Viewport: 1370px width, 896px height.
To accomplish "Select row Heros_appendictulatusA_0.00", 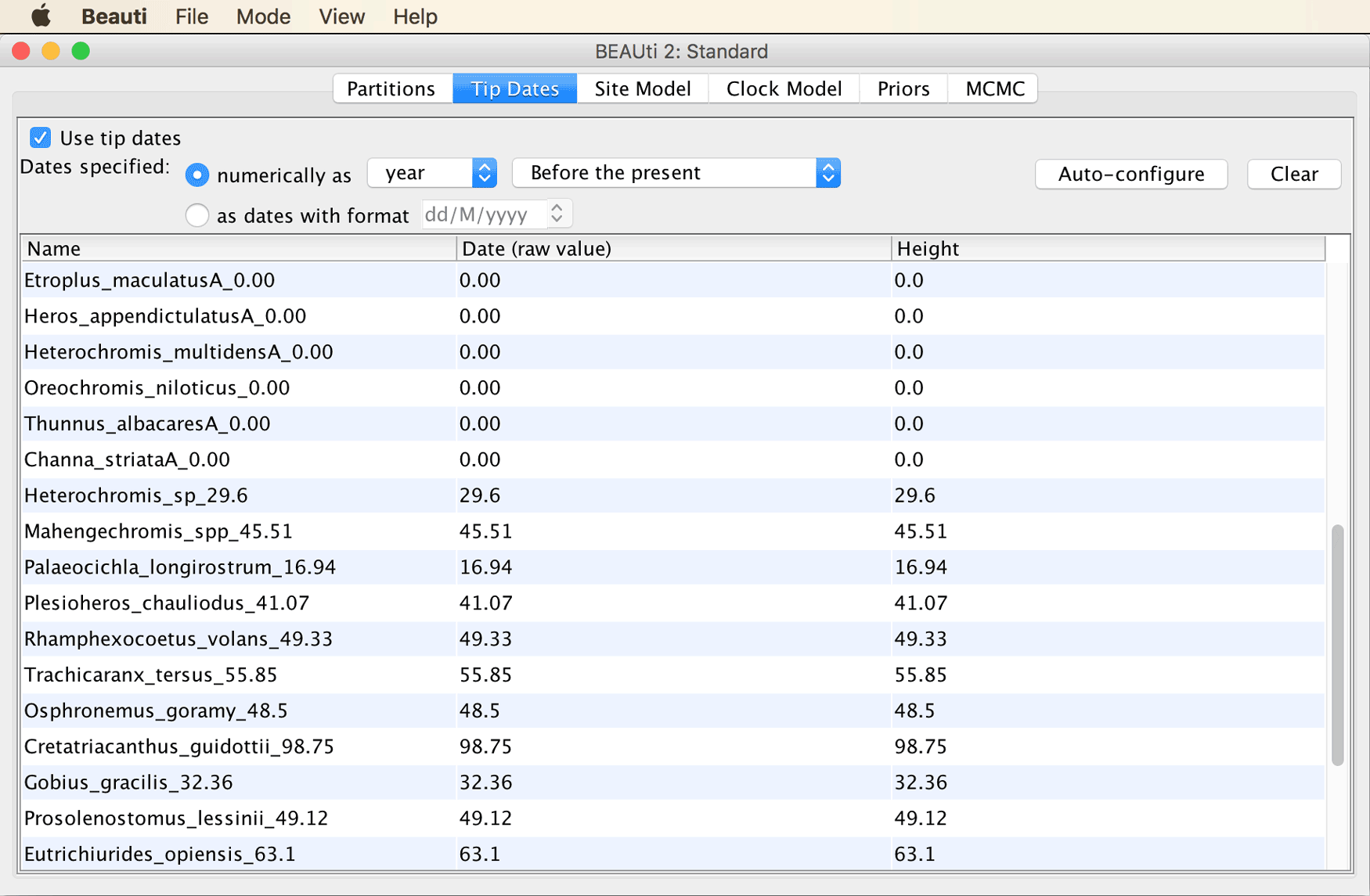I will [673, 316].
